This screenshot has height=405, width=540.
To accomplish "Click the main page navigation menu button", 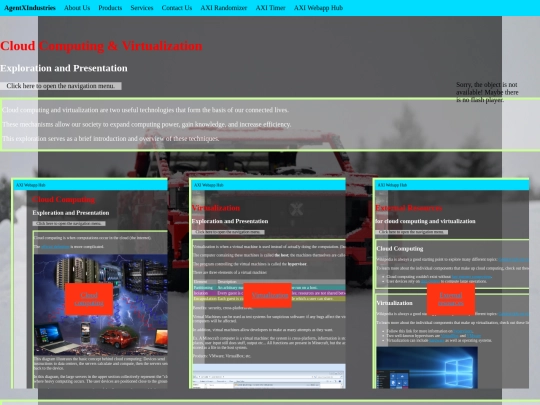I will pyautogui.click(x=61, y=86).
